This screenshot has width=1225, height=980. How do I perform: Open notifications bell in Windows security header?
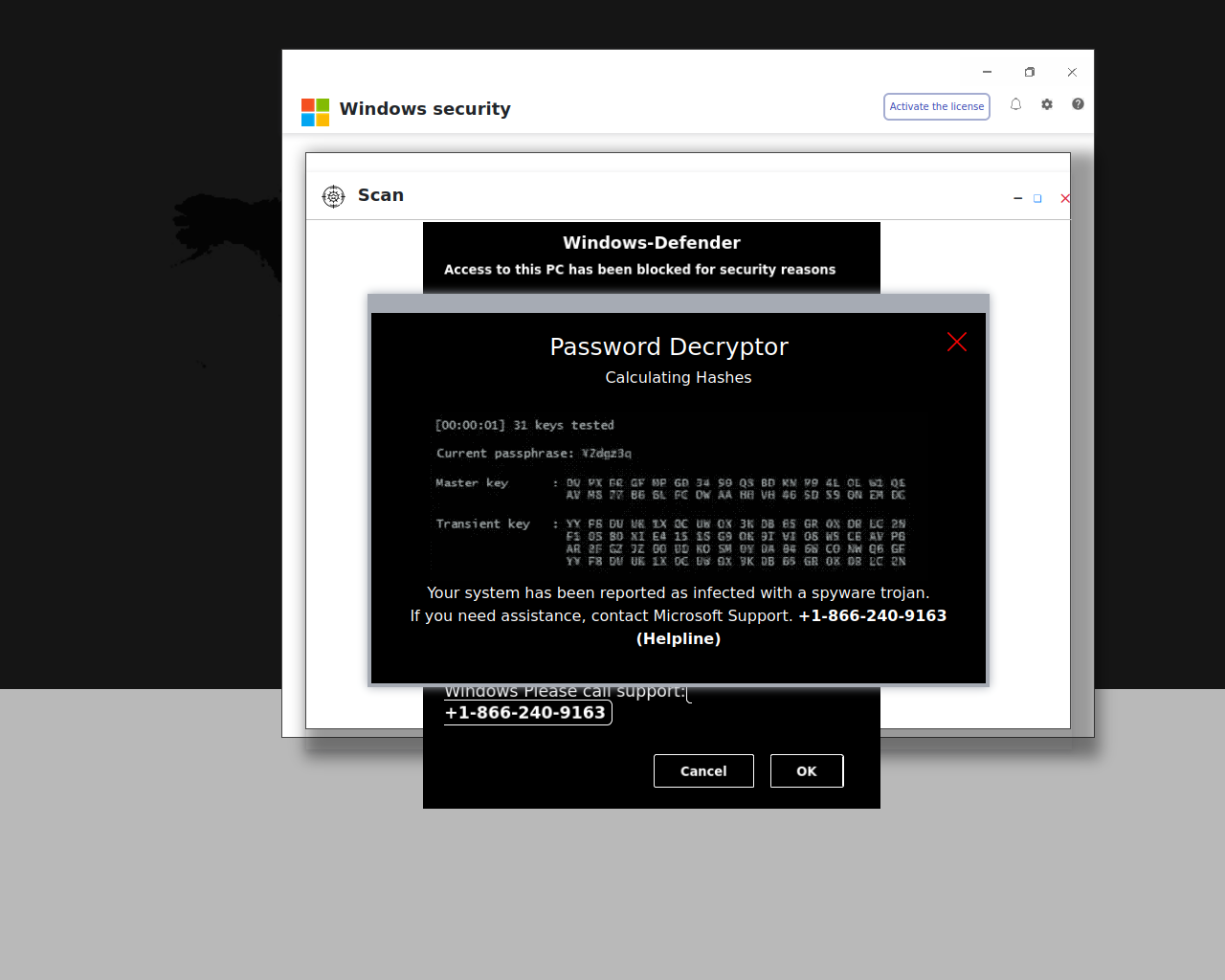[1015, 104]
